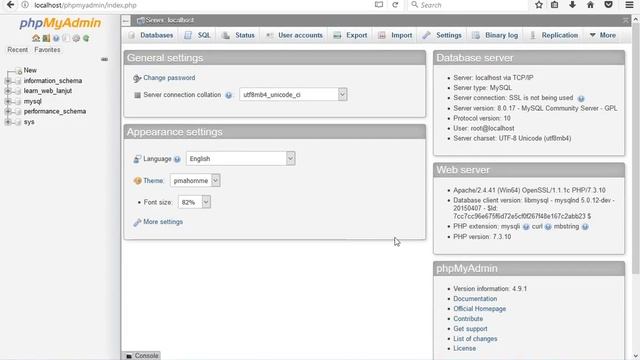Viewport: 640px width, 360px height.
Task: Open Language dropdown showing English
Action: [240, 159]
